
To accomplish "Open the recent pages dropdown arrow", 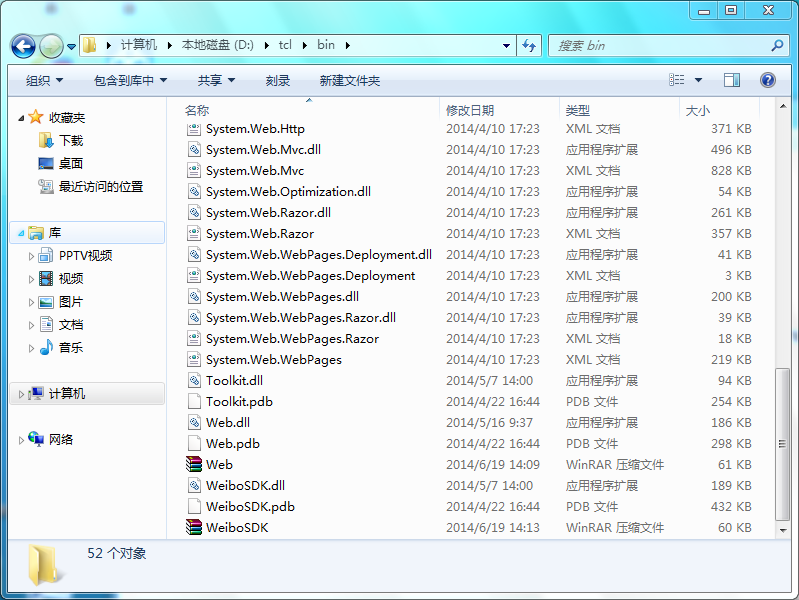I will 71,47.
